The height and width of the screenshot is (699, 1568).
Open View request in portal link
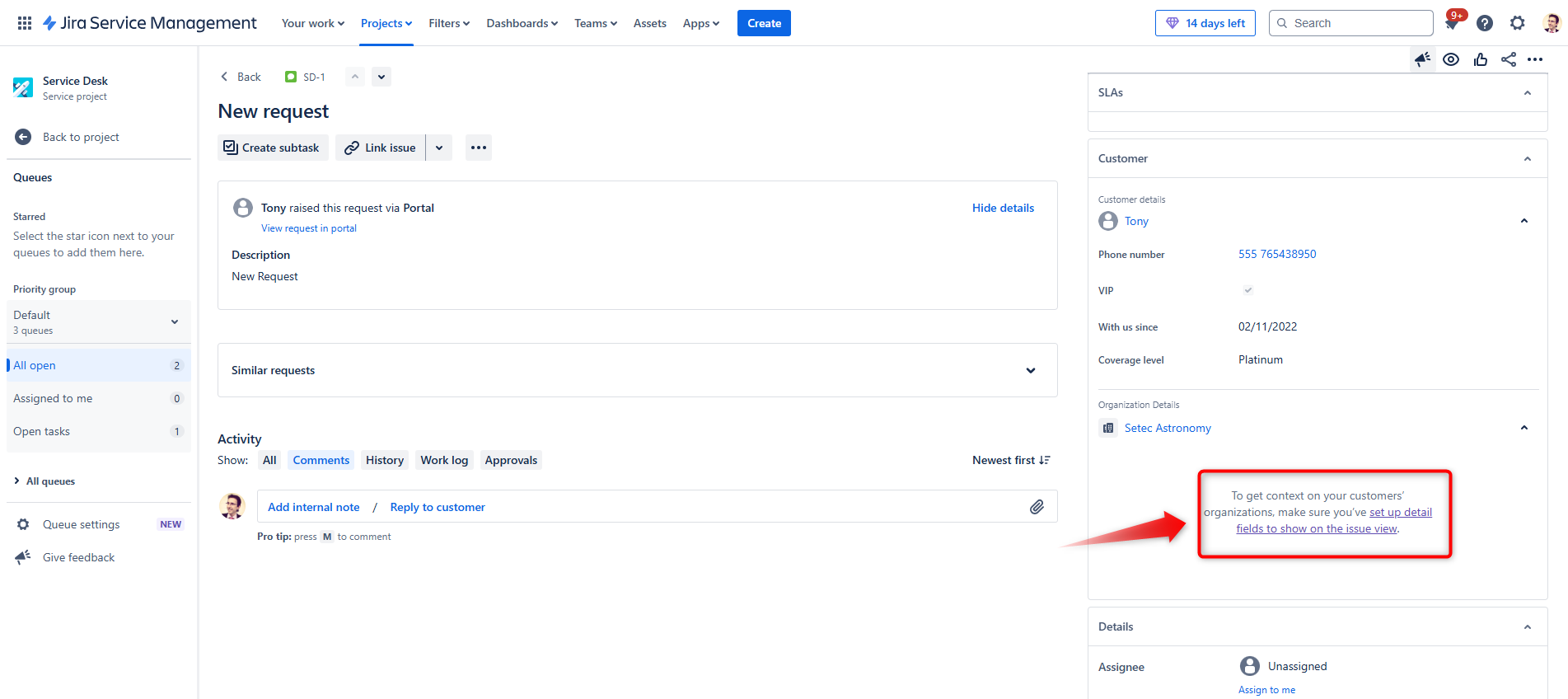click(x=309, y=228)
